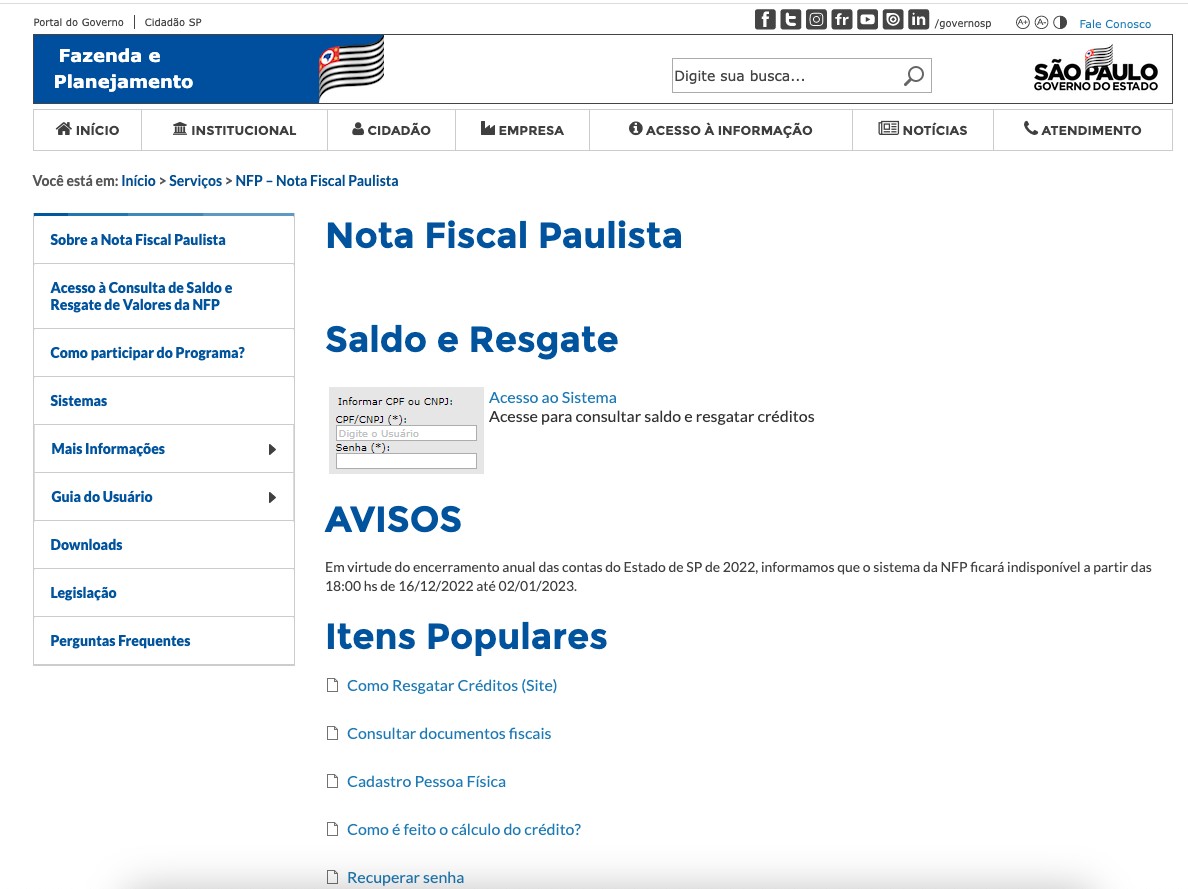The image size is (1188, 889).
Task: Open the LinkedIn icon
Action: (918, 19)
